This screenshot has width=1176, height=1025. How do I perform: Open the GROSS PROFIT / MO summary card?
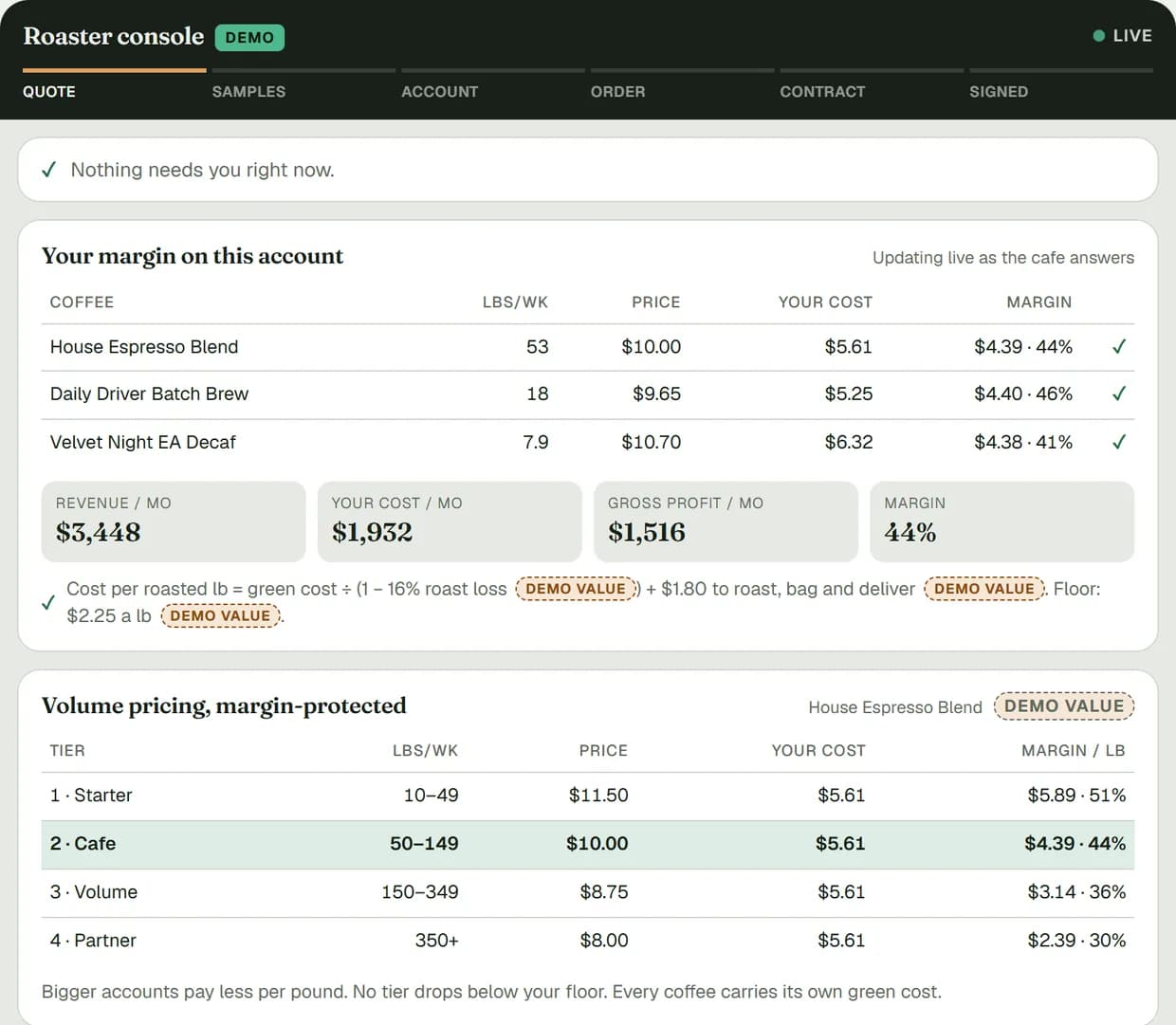[x=726, y=522]
